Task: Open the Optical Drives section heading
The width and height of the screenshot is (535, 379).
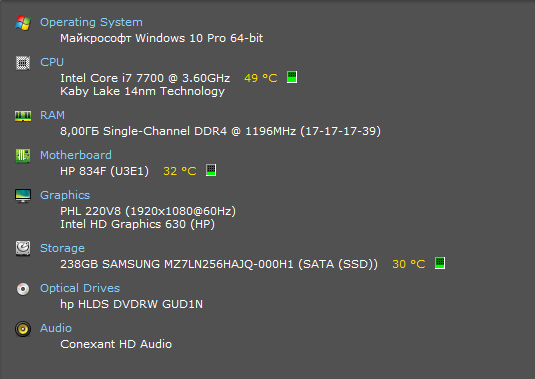Action: point(80,288)
